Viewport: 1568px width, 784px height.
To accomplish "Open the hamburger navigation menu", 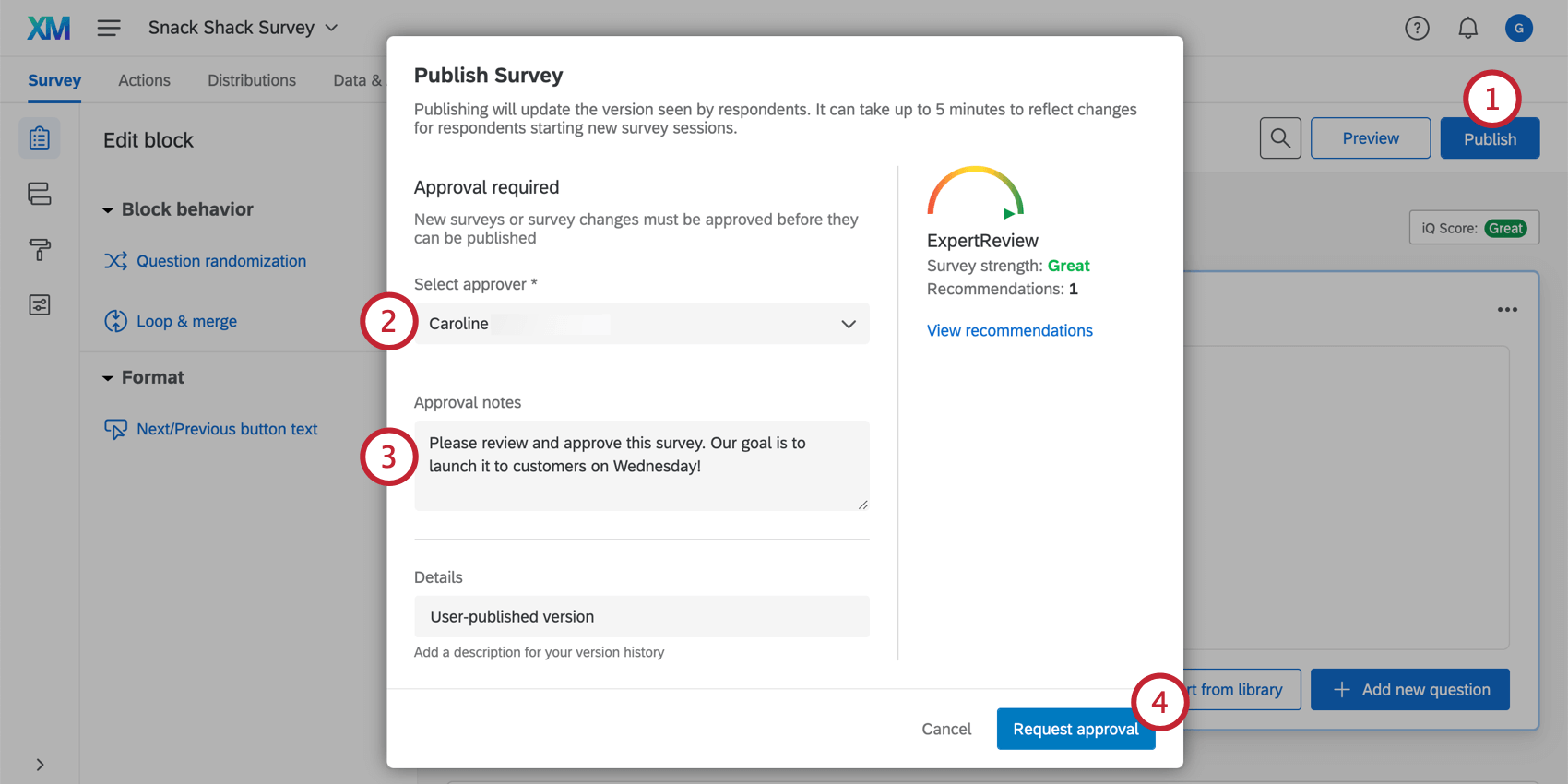I will coord(109,28).
